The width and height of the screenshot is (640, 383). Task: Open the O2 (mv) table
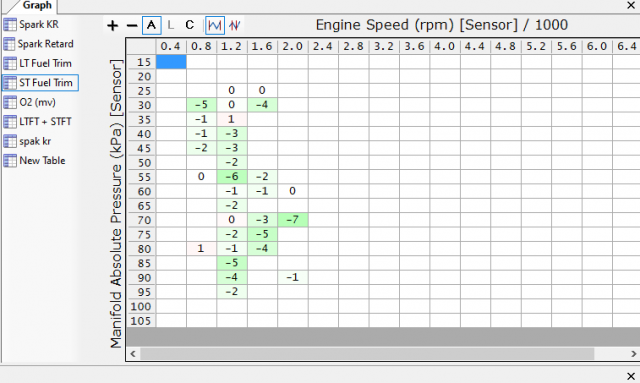coord(30,102)
